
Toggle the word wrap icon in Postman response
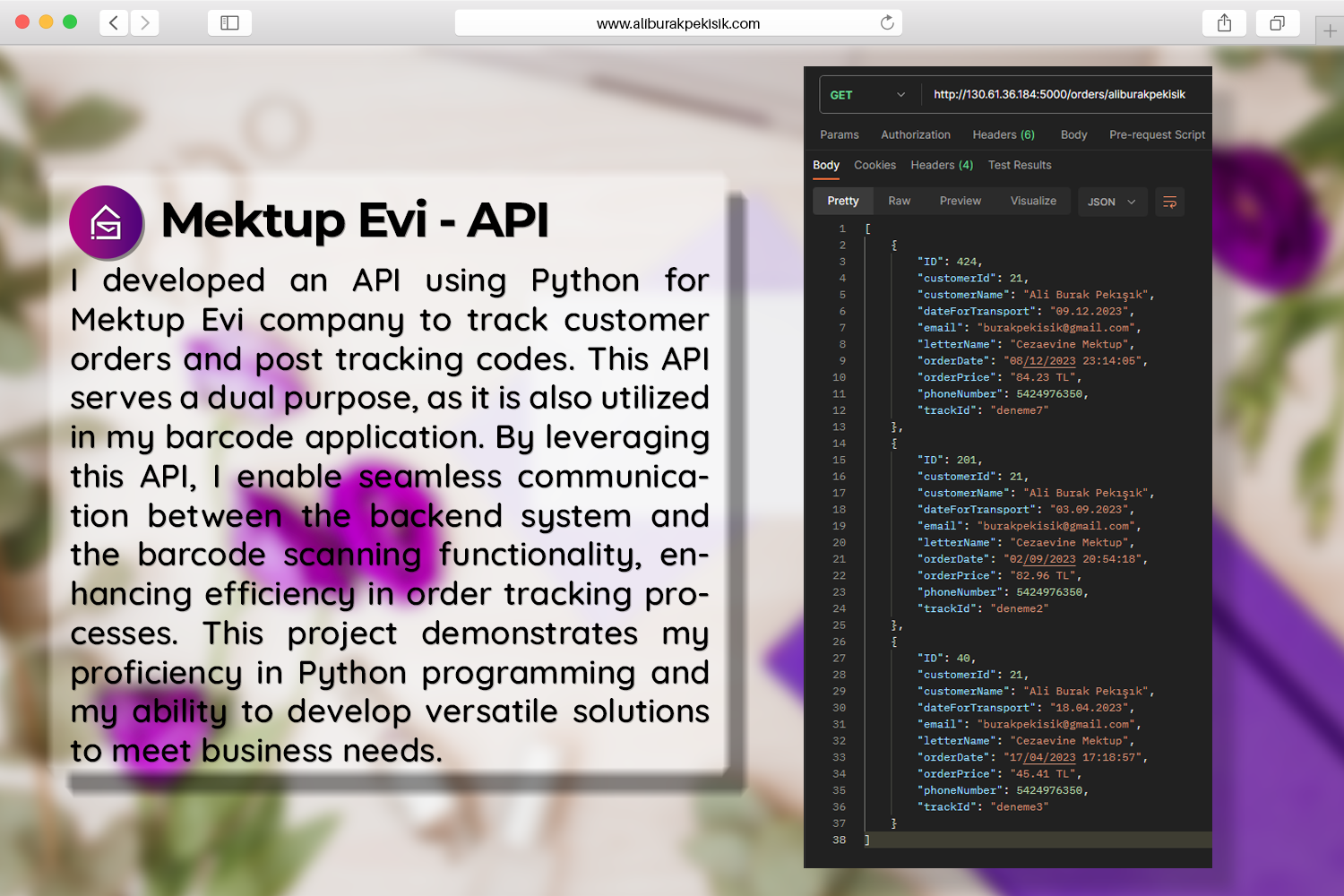1169,202
